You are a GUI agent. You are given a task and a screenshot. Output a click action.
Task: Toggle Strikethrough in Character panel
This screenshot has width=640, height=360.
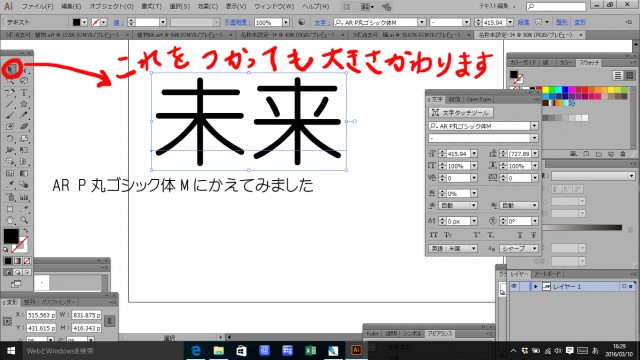533,235
